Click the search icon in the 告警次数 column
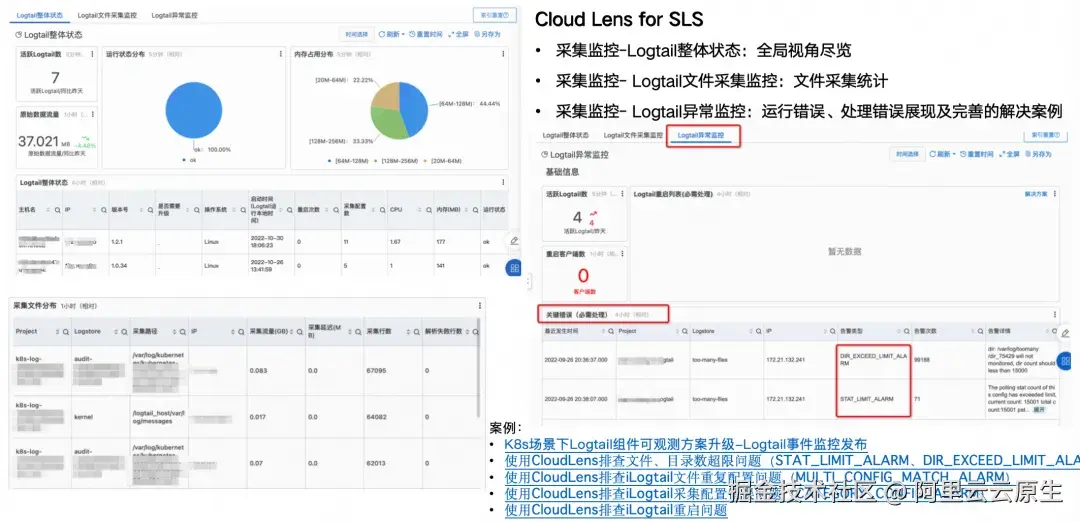The height and width of the screenshot is (522, 1080). [x=979, y=331]
